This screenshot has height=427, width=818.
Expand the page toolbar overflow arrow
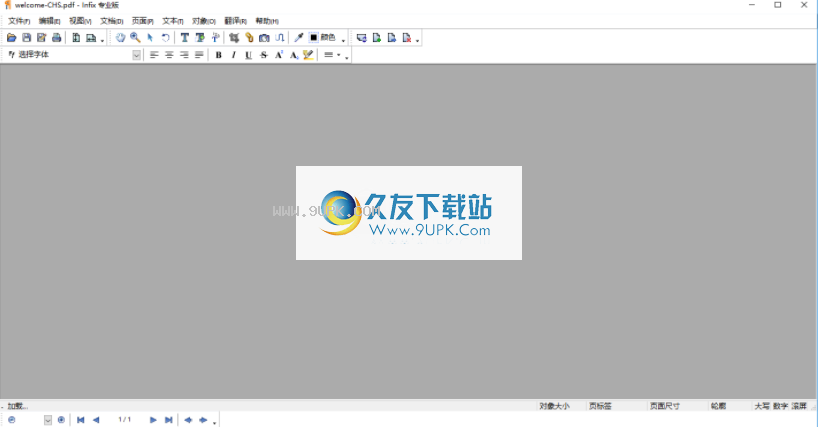pos(417,40)
